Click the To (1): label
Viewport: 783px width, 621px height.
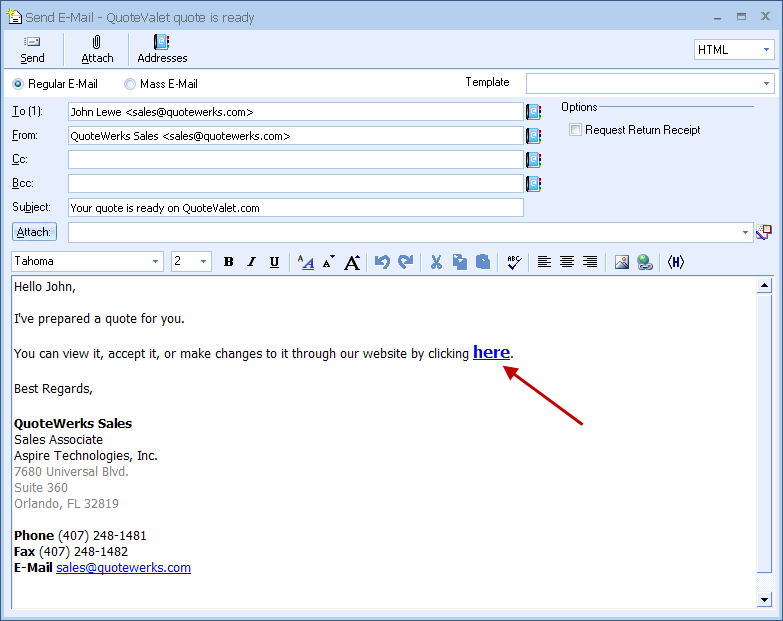(x=27, y=111)
